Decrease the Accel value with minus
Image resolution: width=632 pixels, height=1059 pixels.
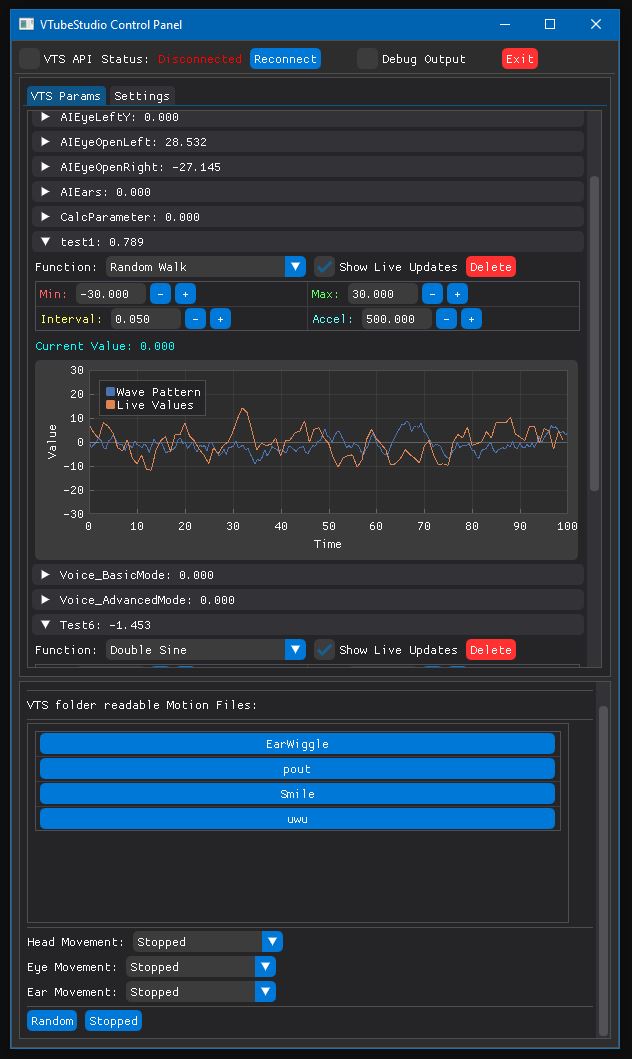click(446, 319)
